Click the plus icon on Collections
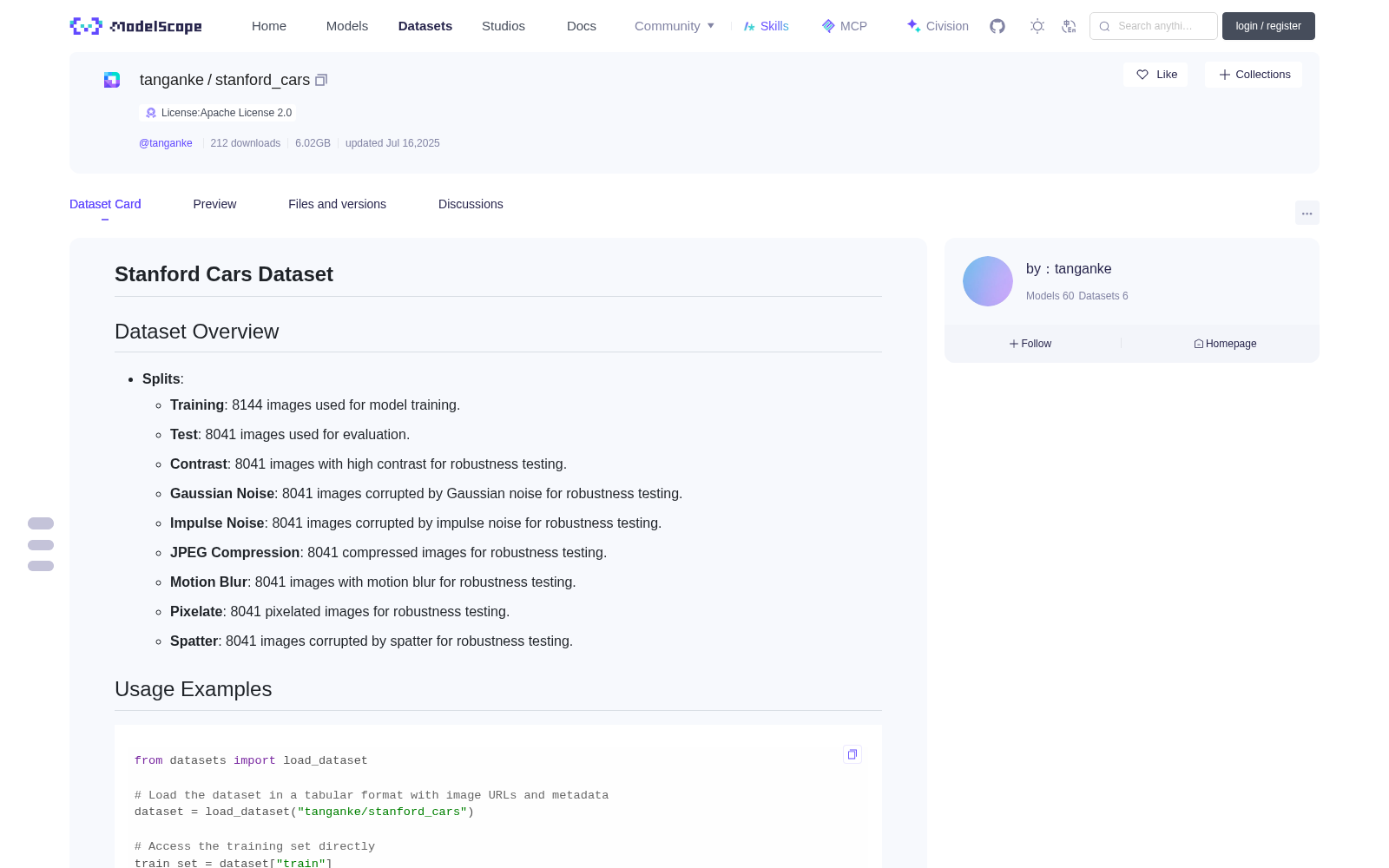Viewport: 1389px width, 868px height. pyautogui.click(x=1225, y=75)
